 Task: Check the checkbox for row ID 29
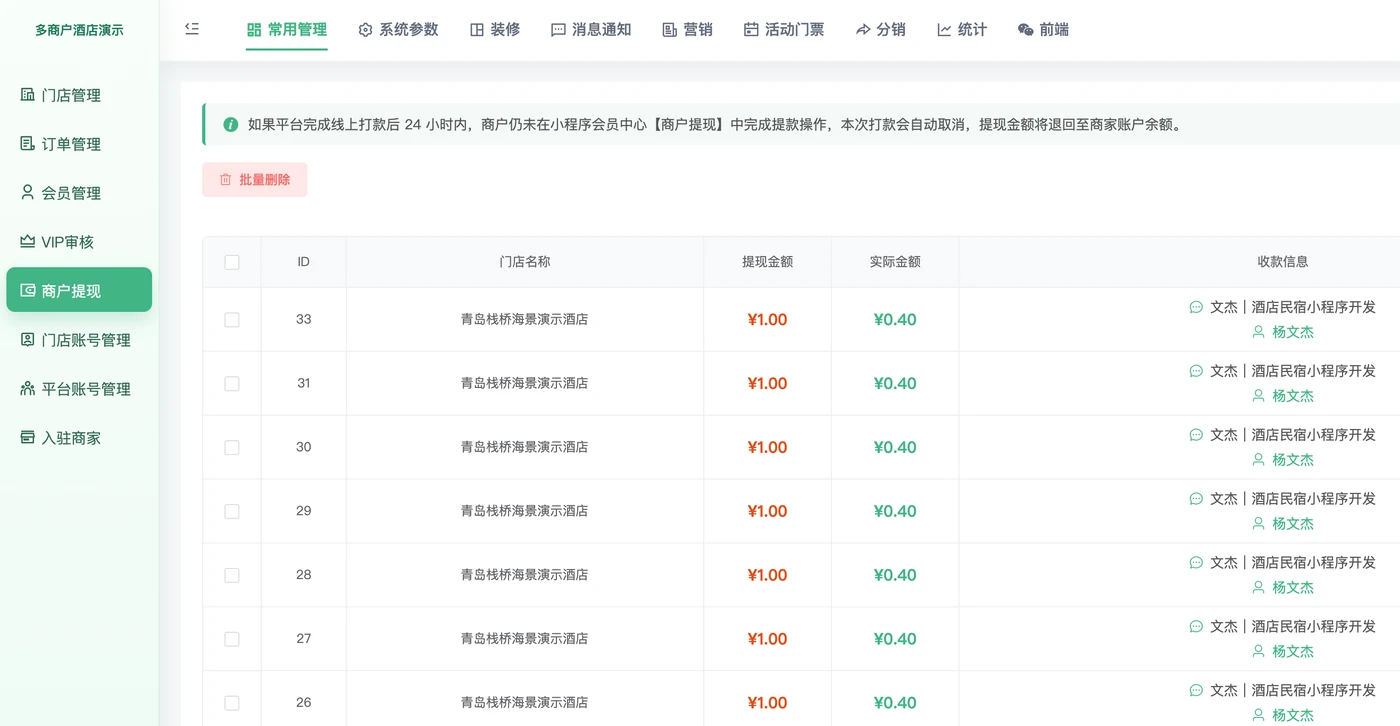(x=232, y=511)
